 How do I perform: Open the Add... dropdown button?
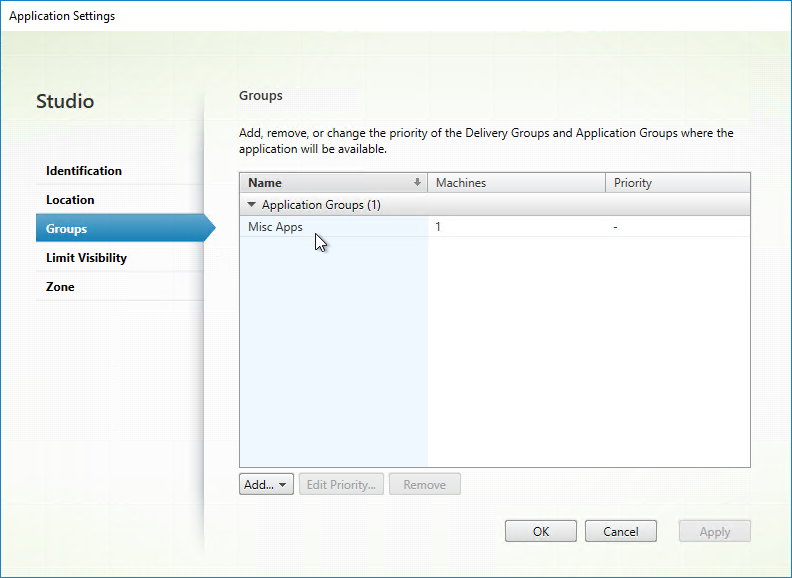[266, 484]
